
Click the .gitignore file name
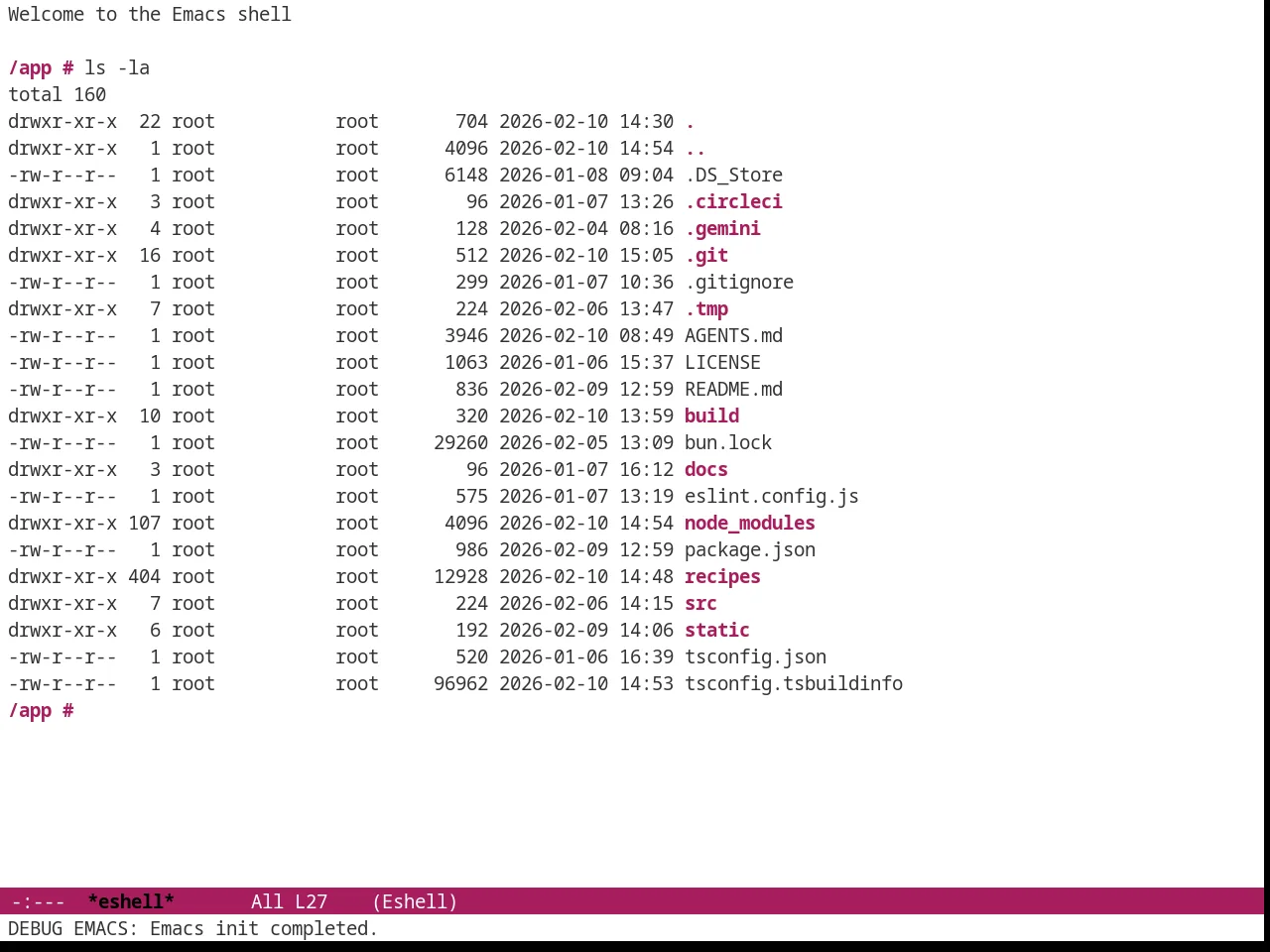click(739, 282)
